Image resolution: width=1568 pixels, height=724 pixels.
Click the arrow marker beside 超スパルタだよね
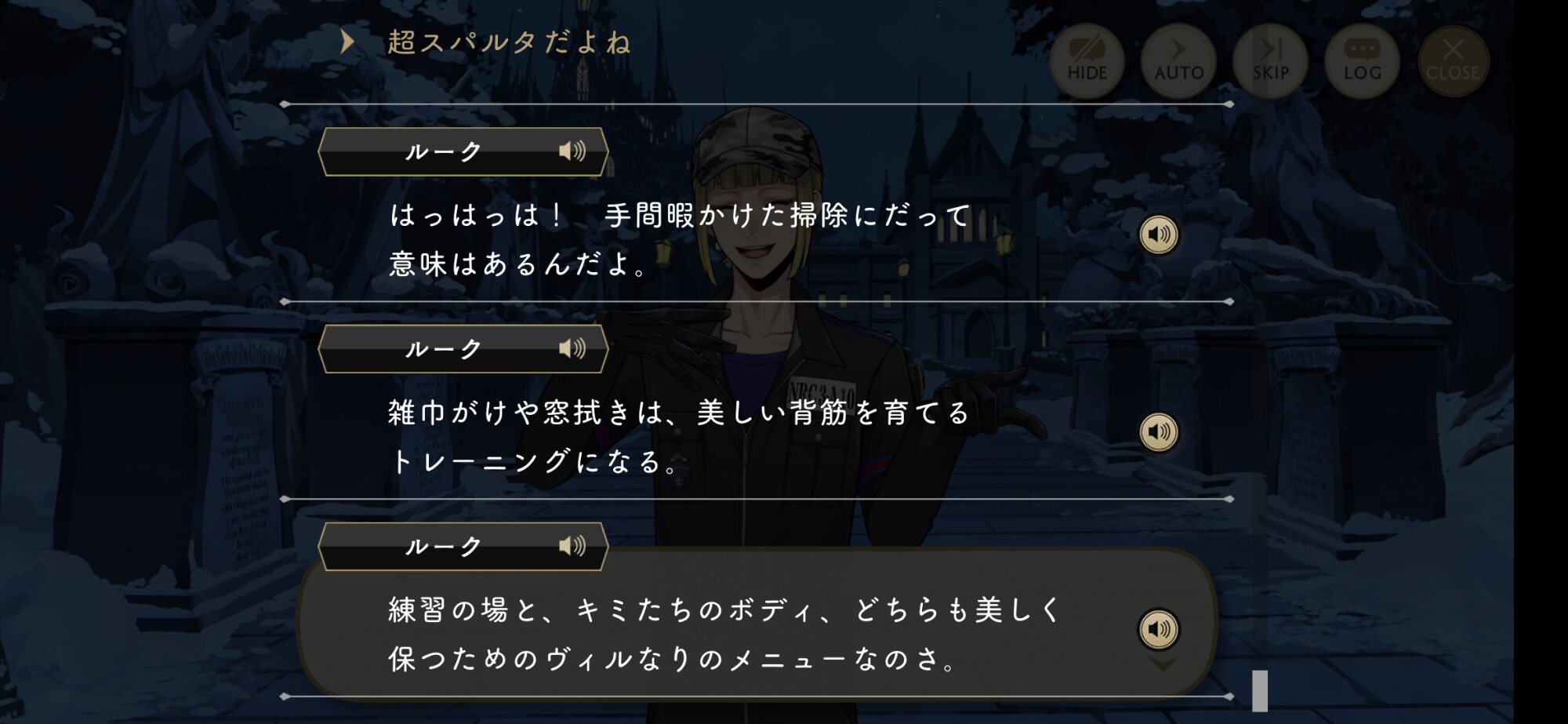pos(347,42)
